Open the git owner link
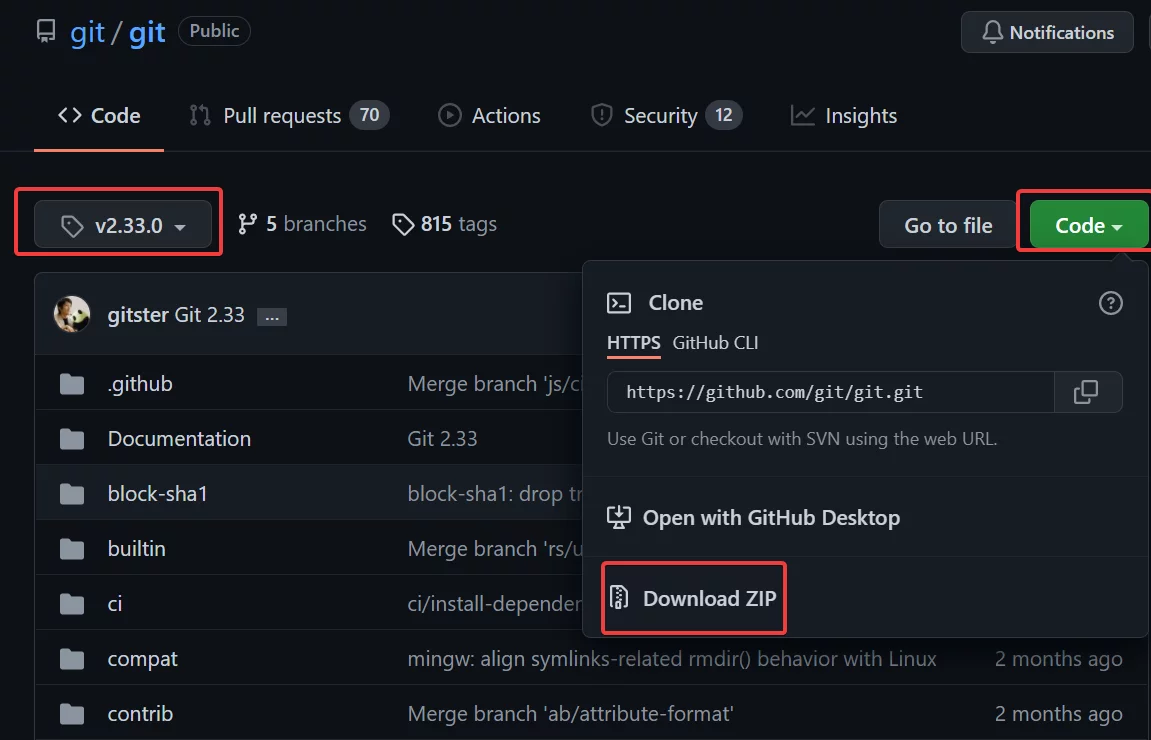1151x740 pixels. [x=87, y=33]
